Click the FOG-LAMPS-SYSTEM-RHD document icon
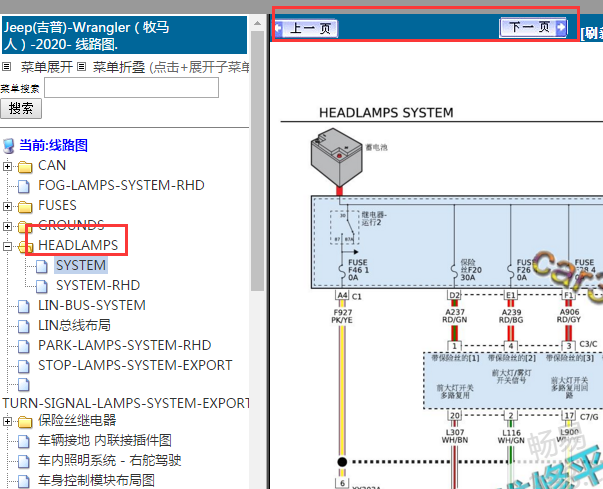This screenshot has height=489, width=603. tap(24, 186)
